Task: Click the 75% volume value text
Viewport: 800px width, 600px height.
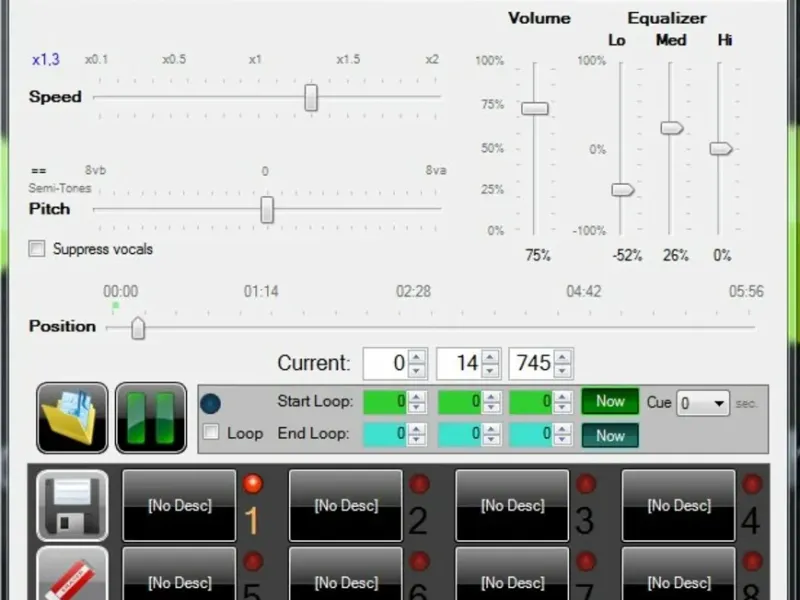Action: 538,255
